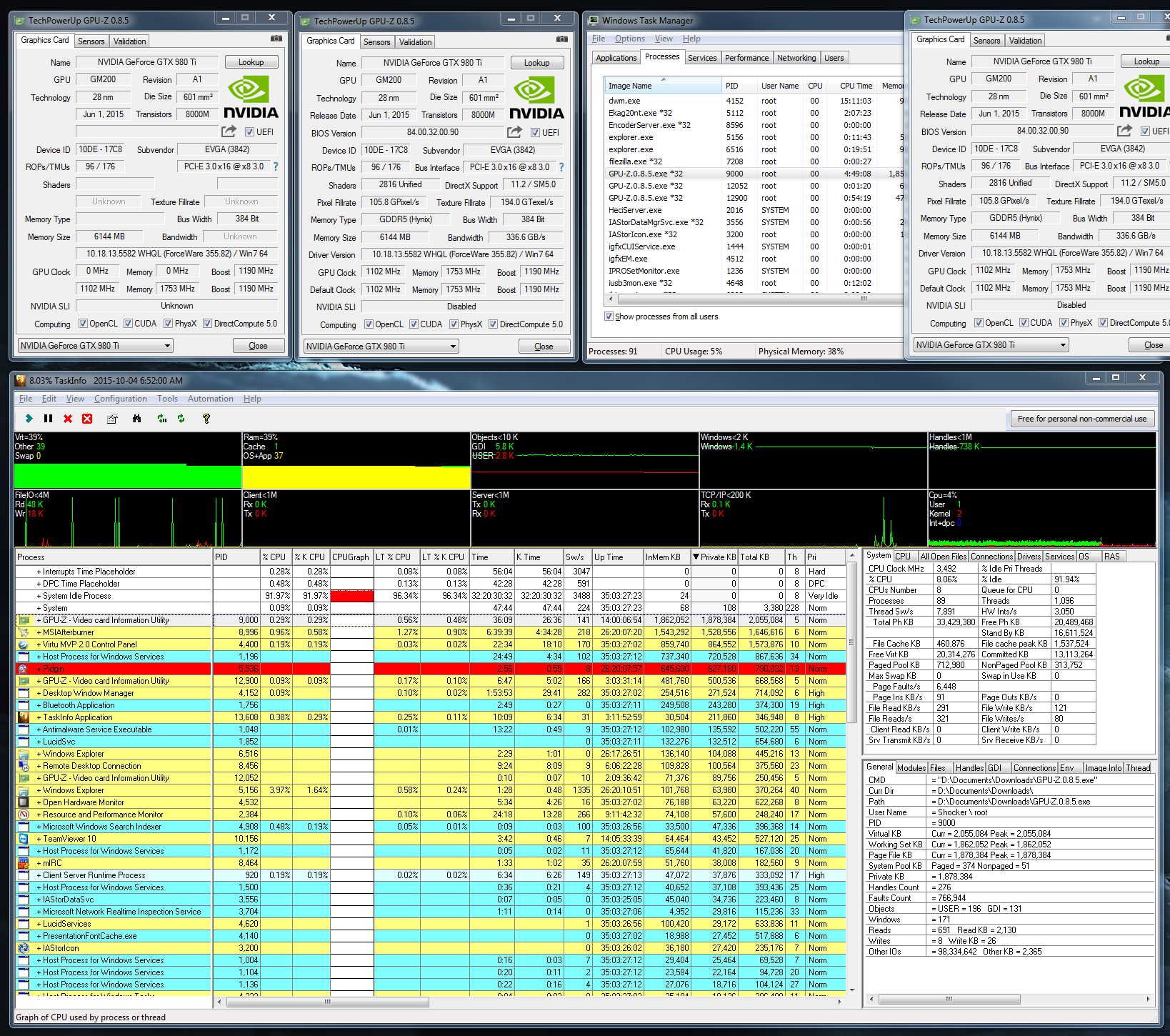1170x1036 pixels.
Task: Toggle UEFI checkbox in left GPU-Z window
Action: point(249,132)
